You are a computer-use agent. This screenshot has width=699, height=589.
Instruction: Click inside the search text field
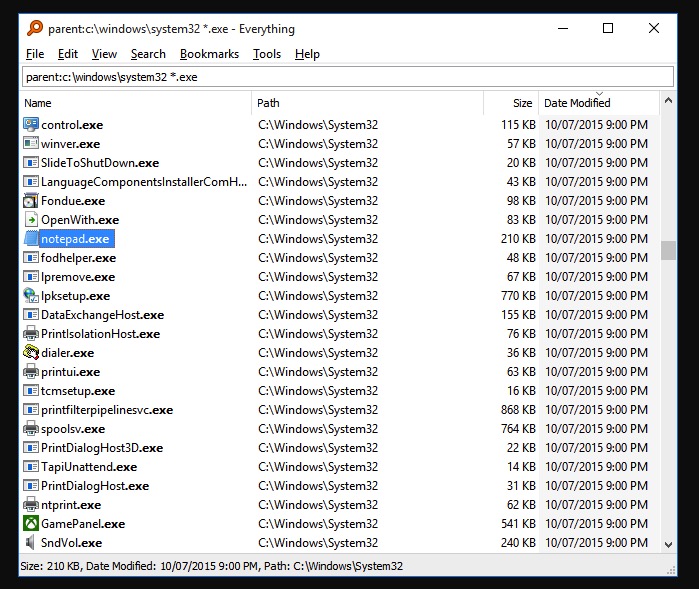point(347,77)
